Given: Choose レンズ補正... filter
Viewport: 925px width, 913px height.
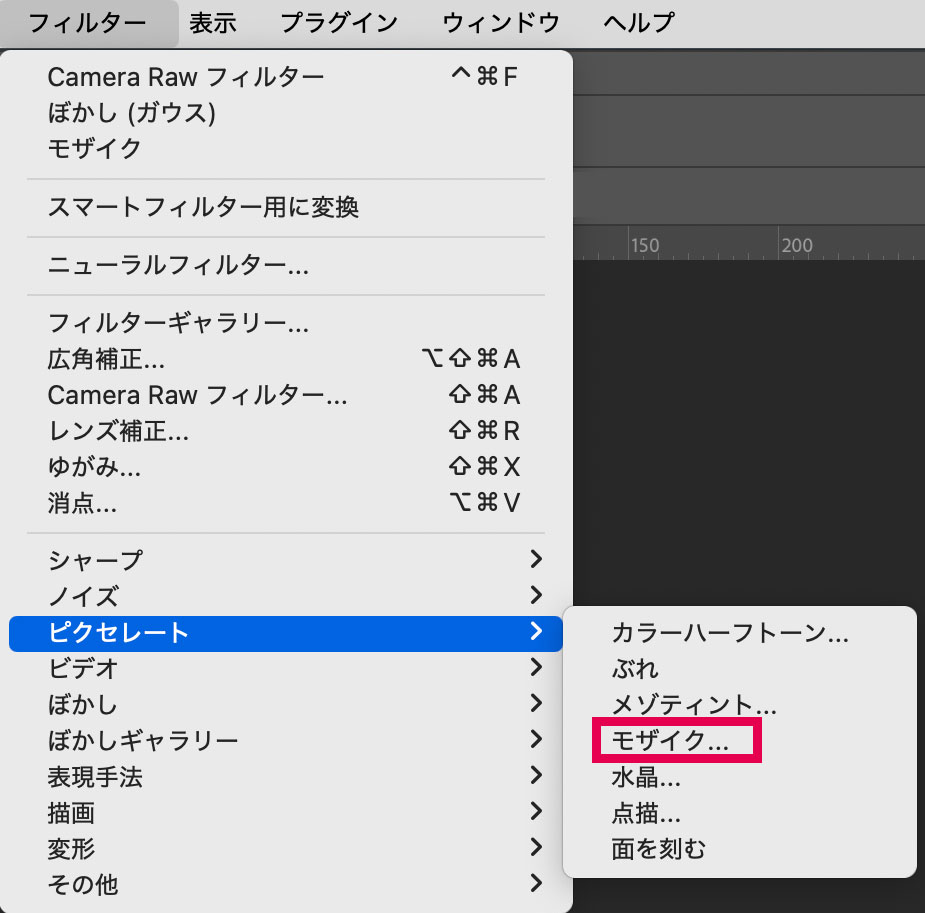Looking at the screenshot, I should pos(286,431).
